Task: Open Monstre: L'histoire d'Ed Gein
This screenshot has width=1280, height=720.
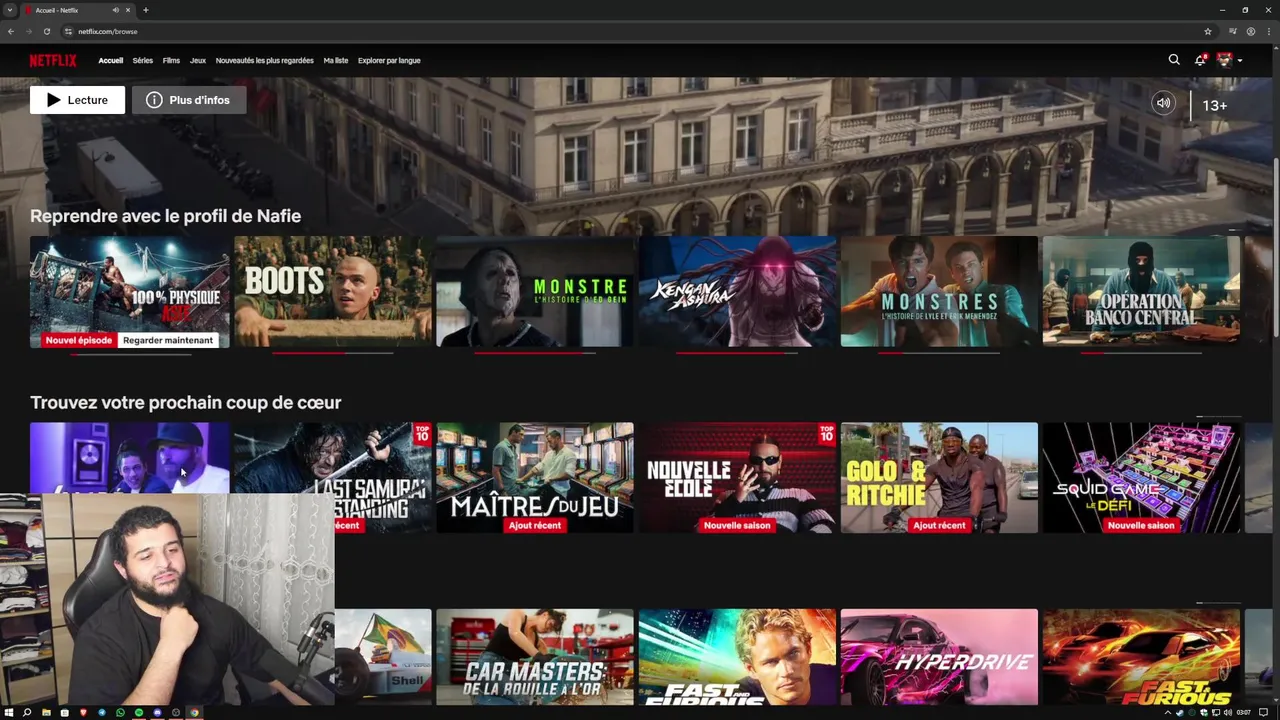Action: pyautogui.click(x=535, y=291)
